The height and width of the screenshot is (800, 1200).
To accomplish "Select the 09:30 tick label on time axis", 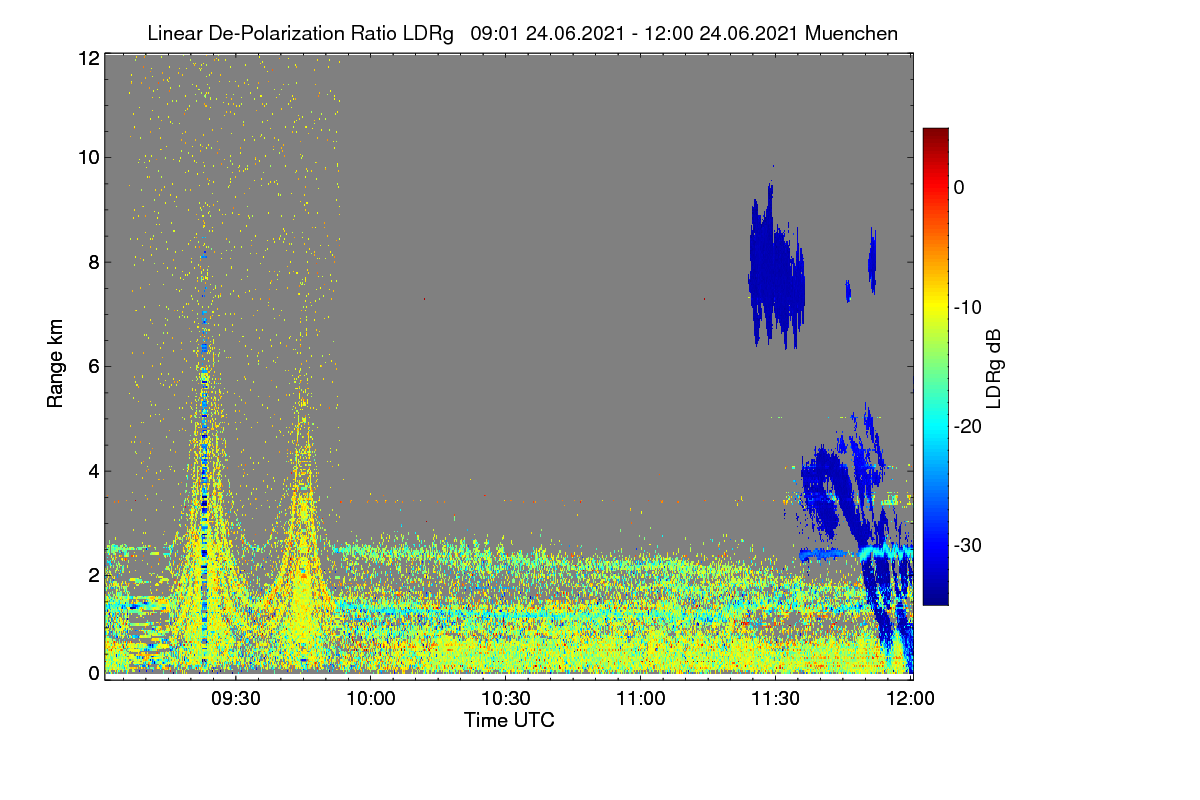I will (236, 698).
